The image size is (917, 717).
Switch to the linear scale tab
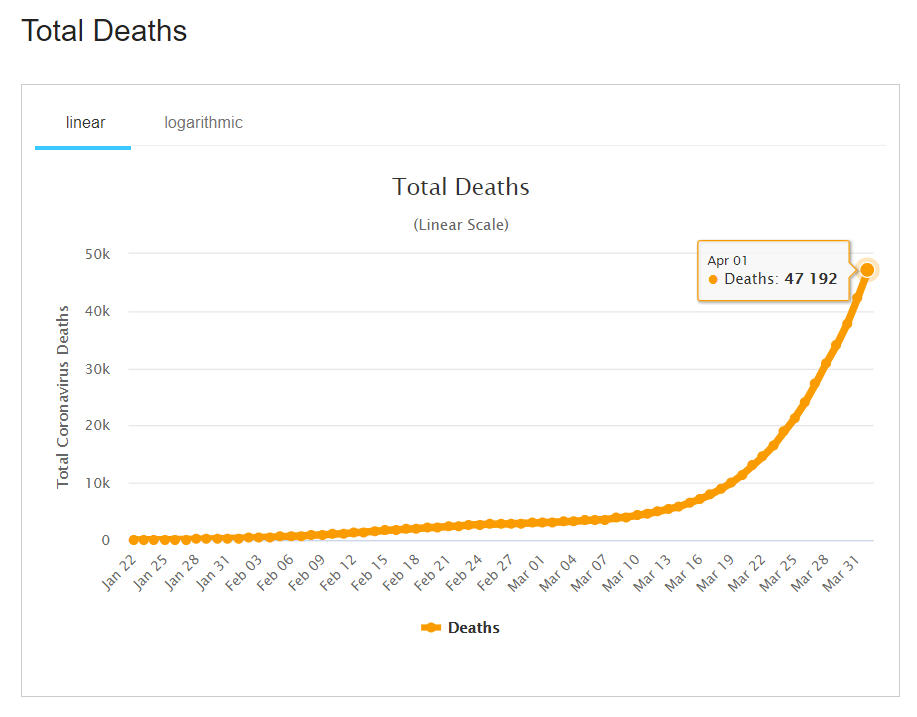tap(85, 123)
